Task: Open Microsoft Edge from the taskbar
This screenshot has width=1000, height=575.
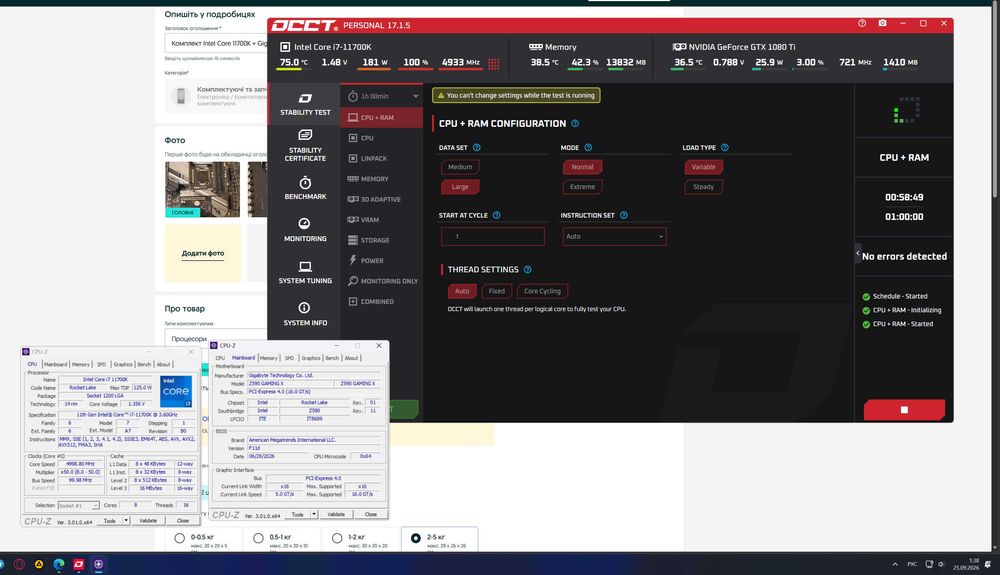Action: (x=59, y=564)
